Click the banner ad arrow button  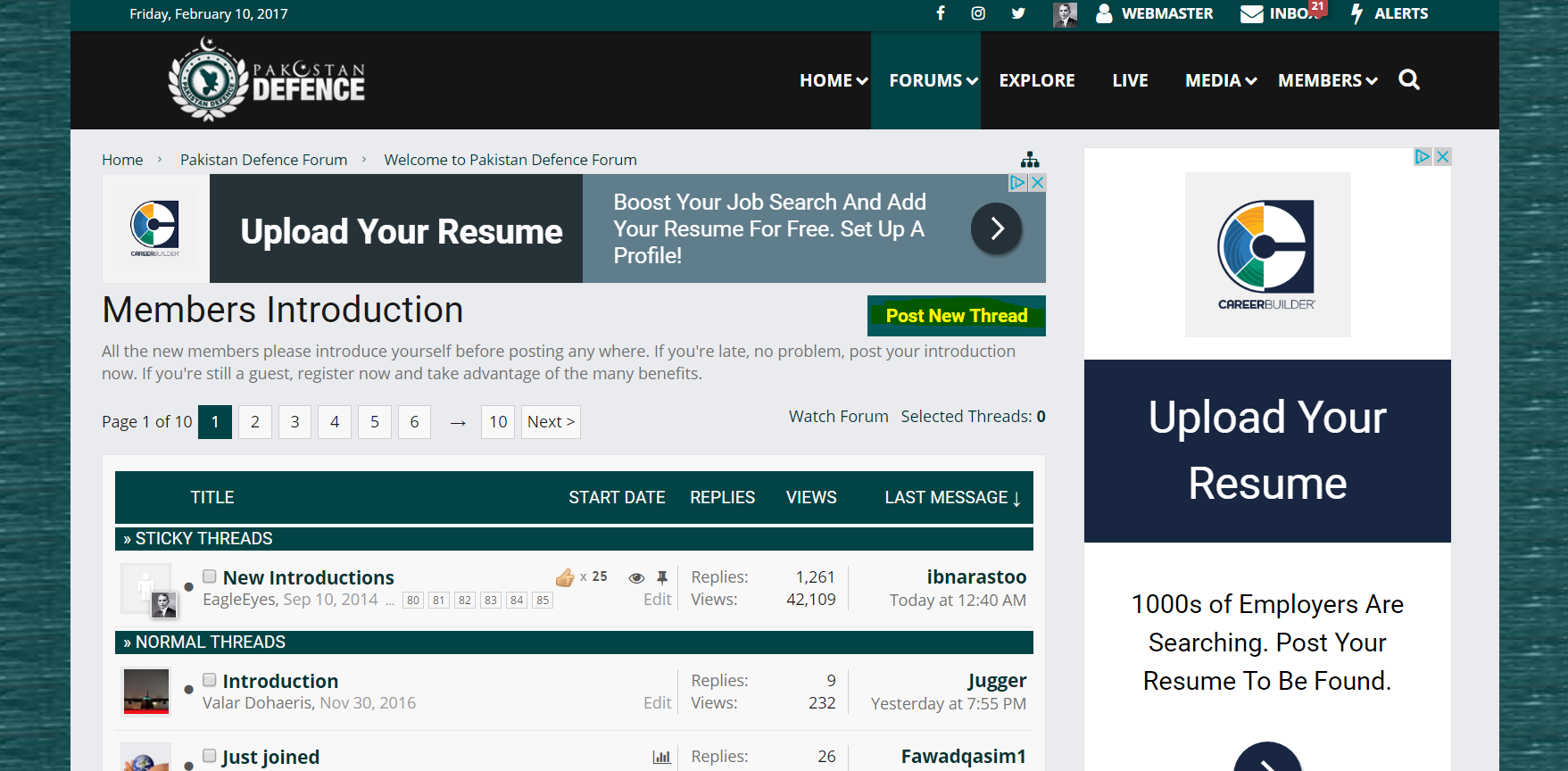point(997,228)
